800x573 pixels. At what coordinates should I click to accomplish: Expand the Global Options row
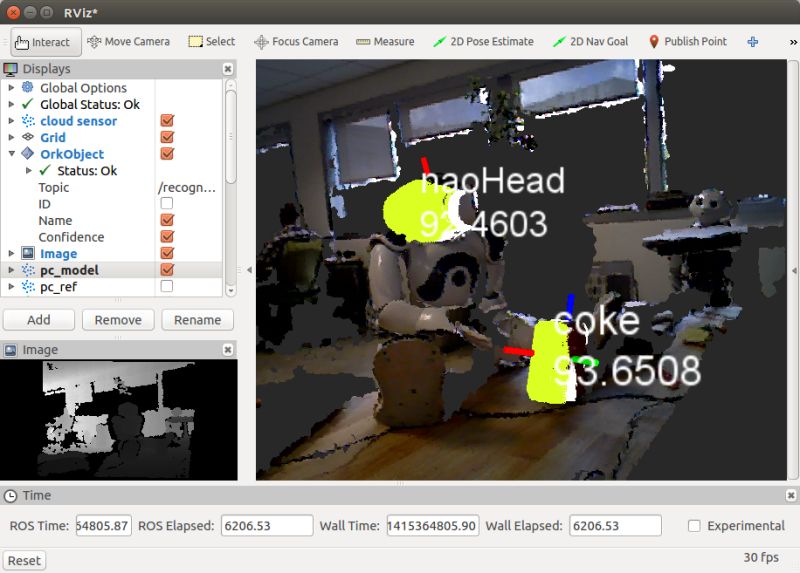(x=11, y=87)
